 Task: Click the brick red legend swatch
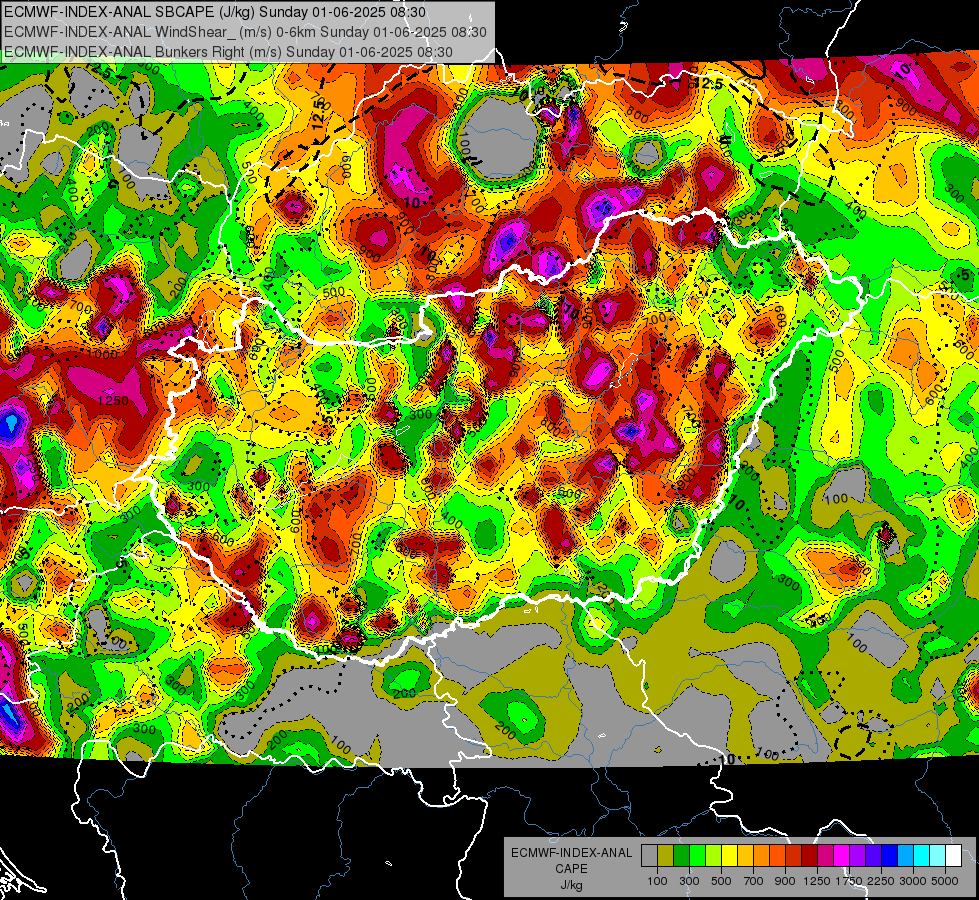coord(794,855)
